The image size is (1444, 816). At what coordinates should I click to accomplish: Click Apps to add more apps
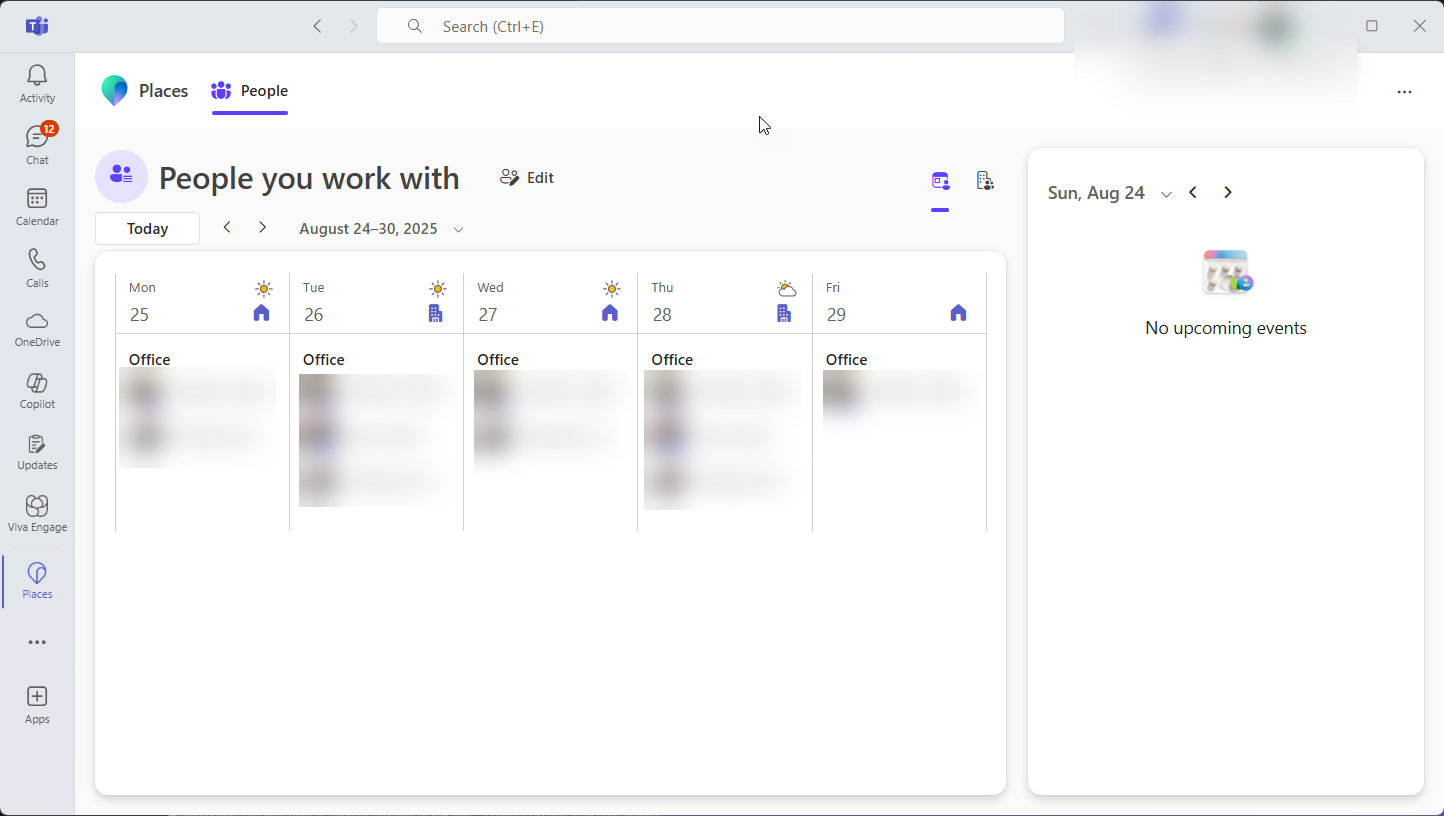click(37, 705)
